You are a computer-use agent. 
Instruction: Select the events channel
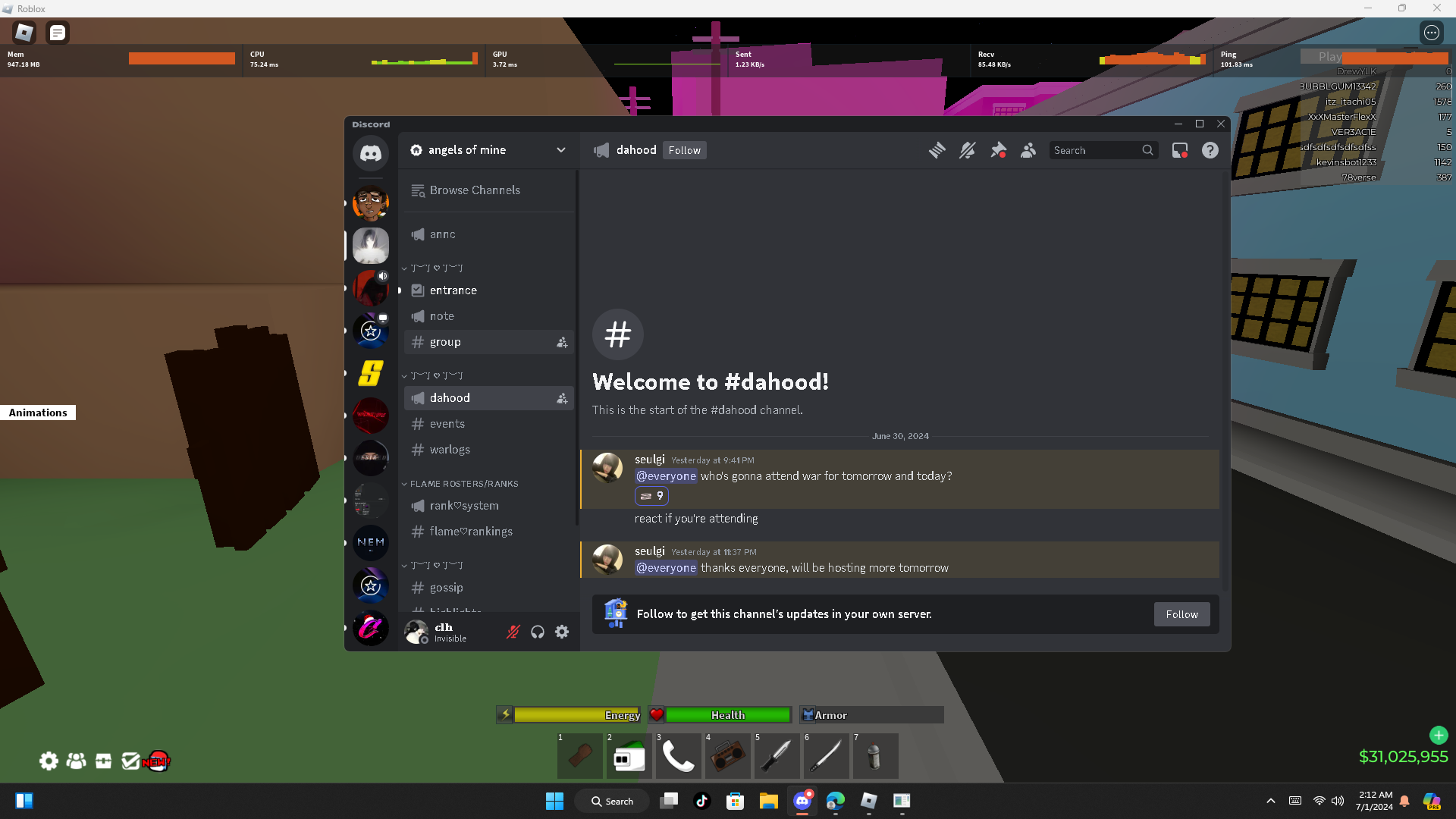click(489, 424)
